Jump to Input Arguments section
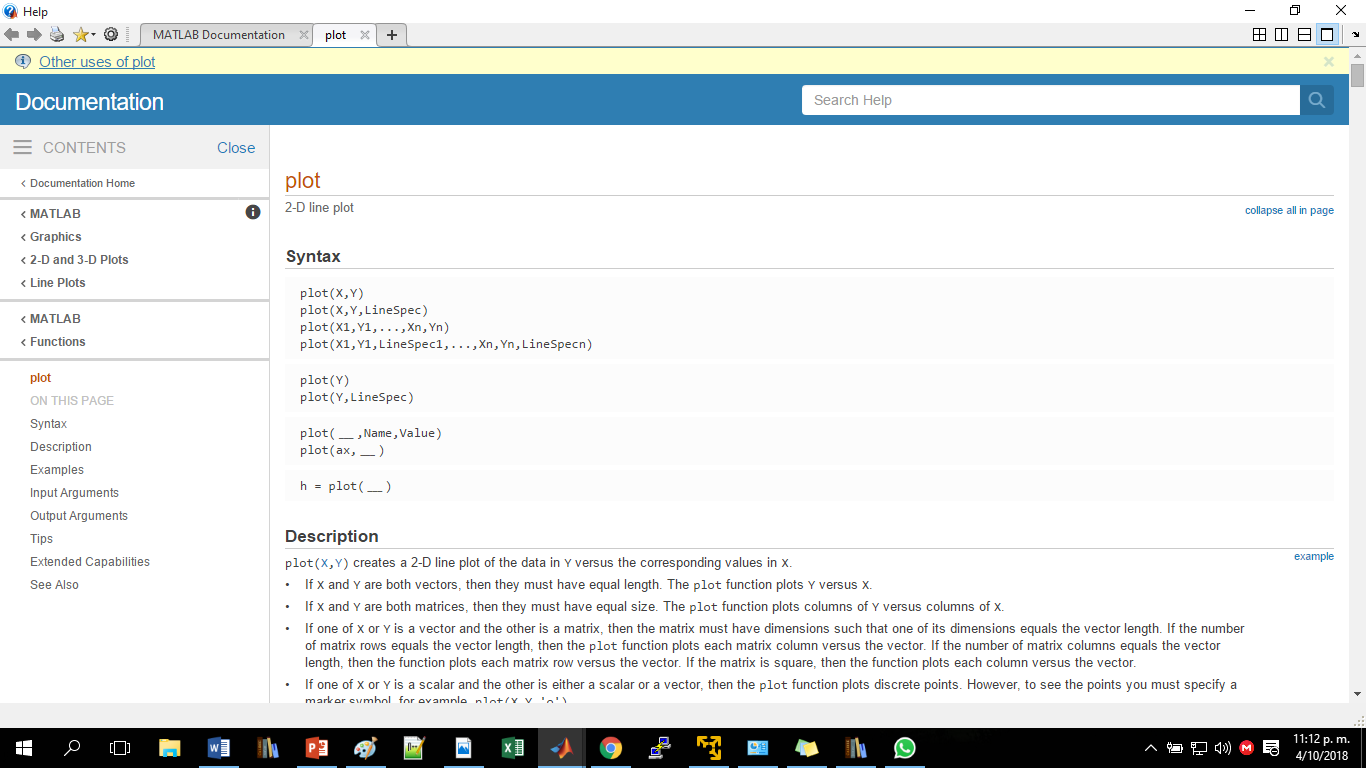 75,493
